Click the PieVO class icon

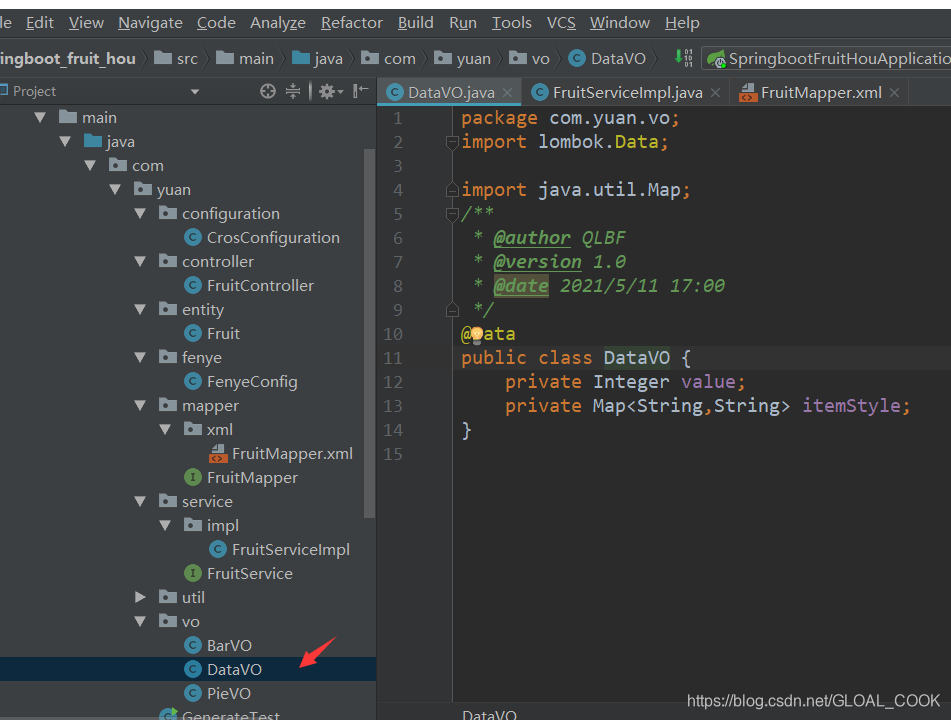coord(192,693)
